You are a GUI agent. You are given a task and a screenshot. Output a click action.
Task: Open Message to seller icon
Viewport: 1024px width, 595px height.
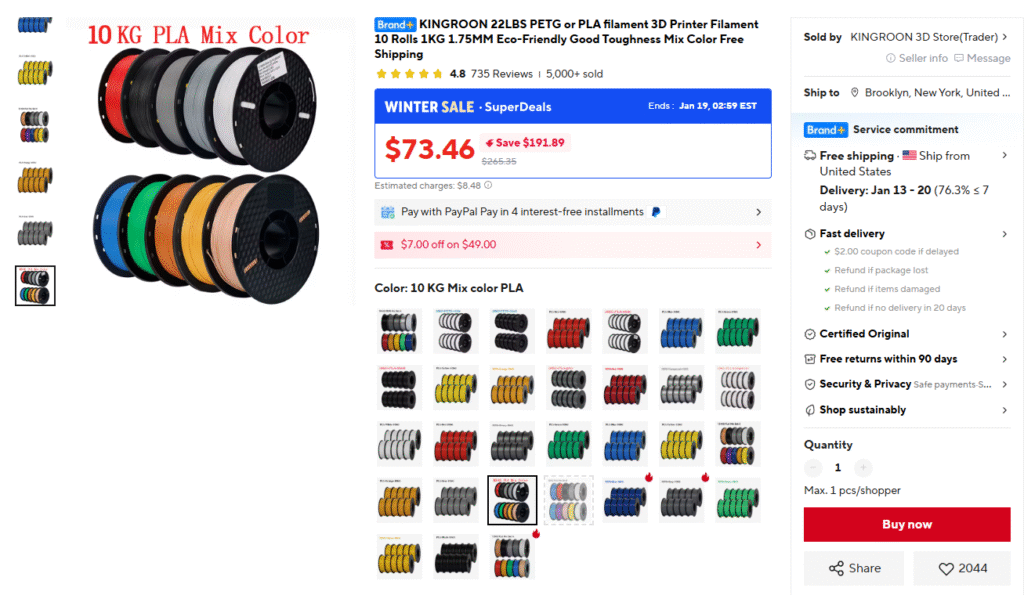[x=959, y=58]
